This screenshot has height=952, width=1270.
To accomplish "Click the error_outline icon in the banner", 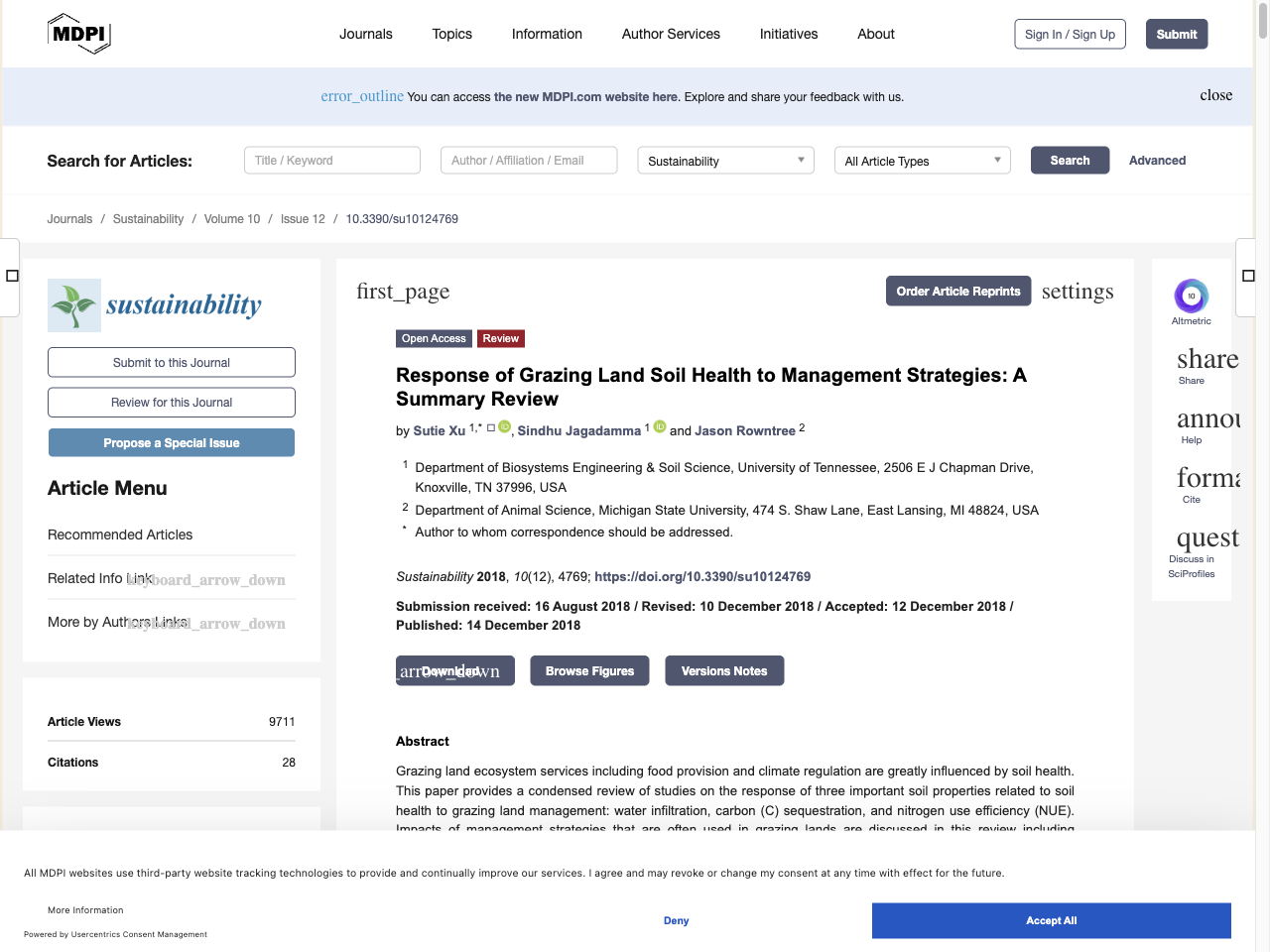I will tap(361, 96).
